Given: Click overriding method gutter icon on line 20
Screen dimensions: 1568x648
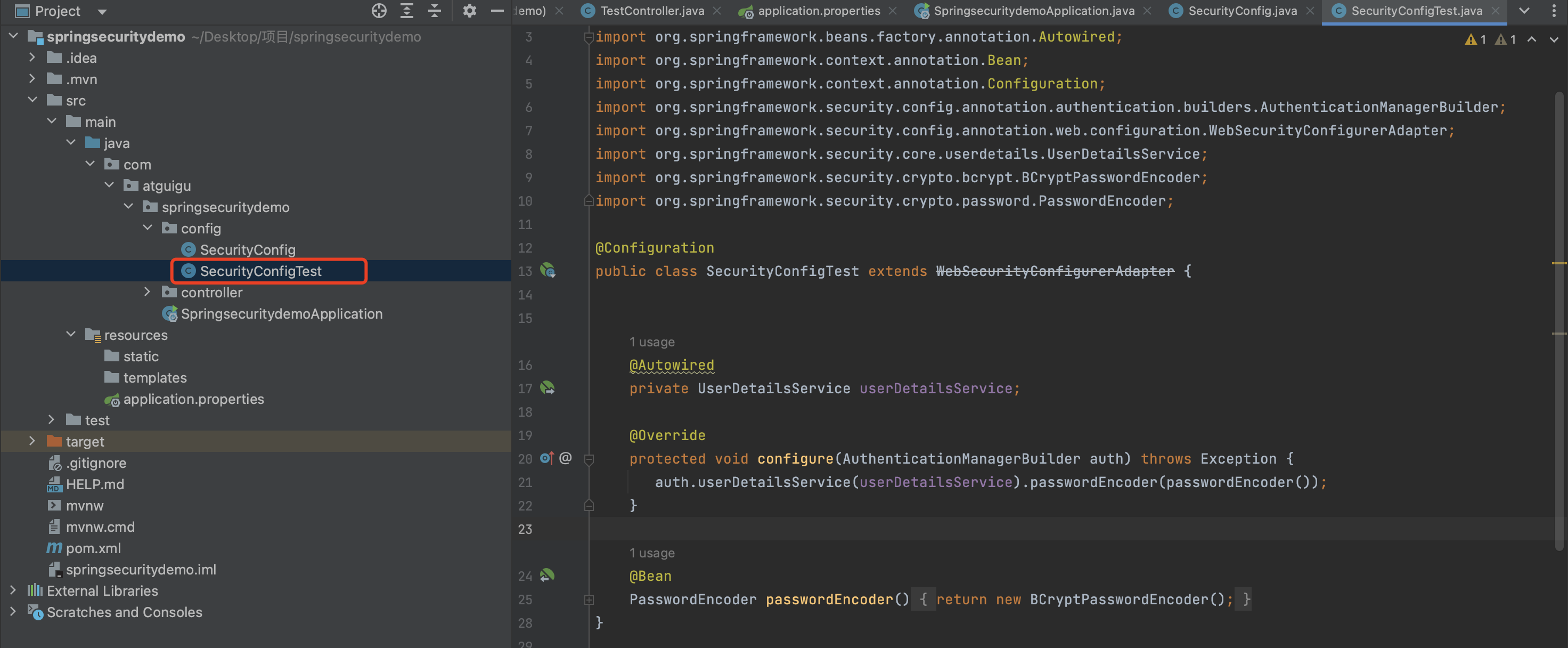Looking at the screenshot, I should [546, 458].
